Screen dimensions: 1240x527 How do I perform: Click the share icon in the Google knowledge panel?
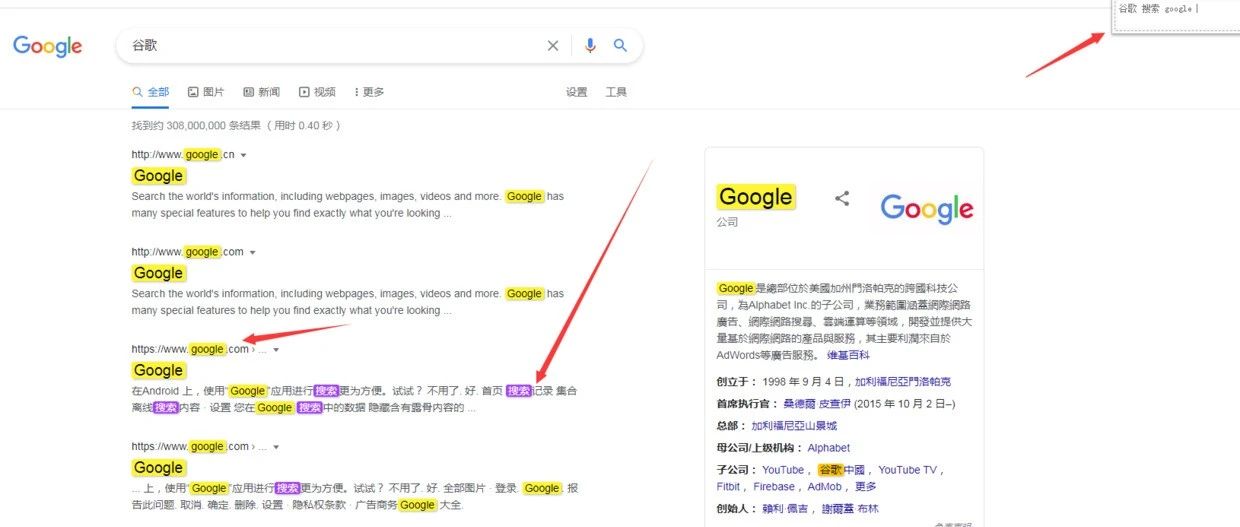842,198
